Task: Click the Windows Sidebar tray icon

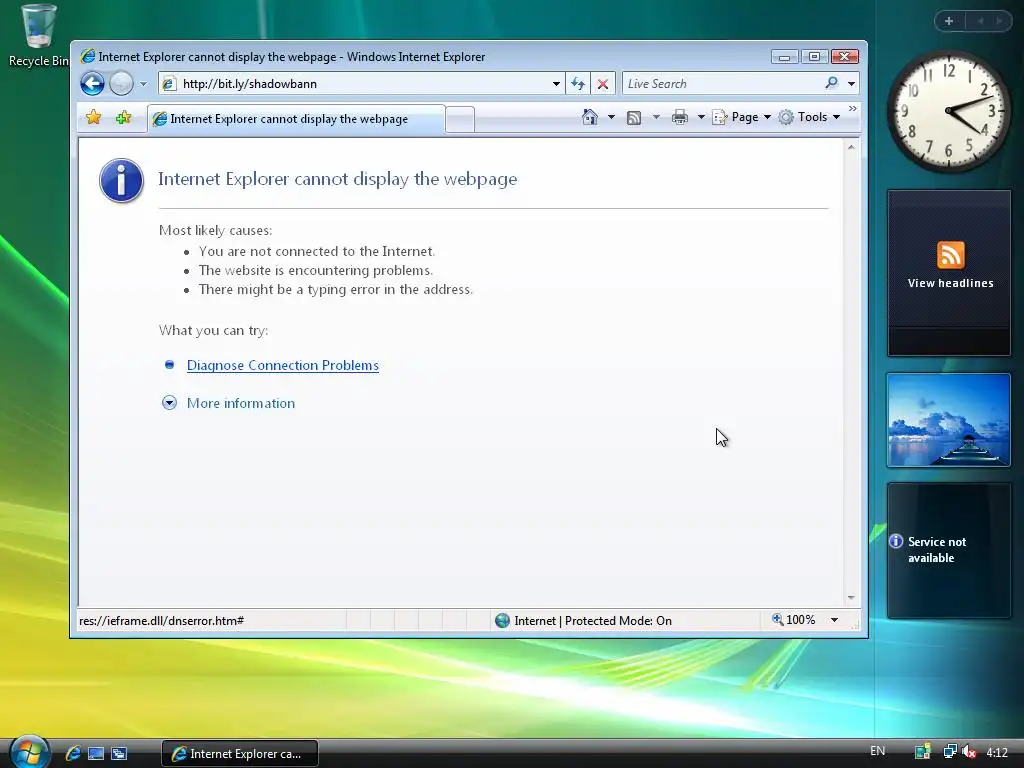Action: point(922,752)
